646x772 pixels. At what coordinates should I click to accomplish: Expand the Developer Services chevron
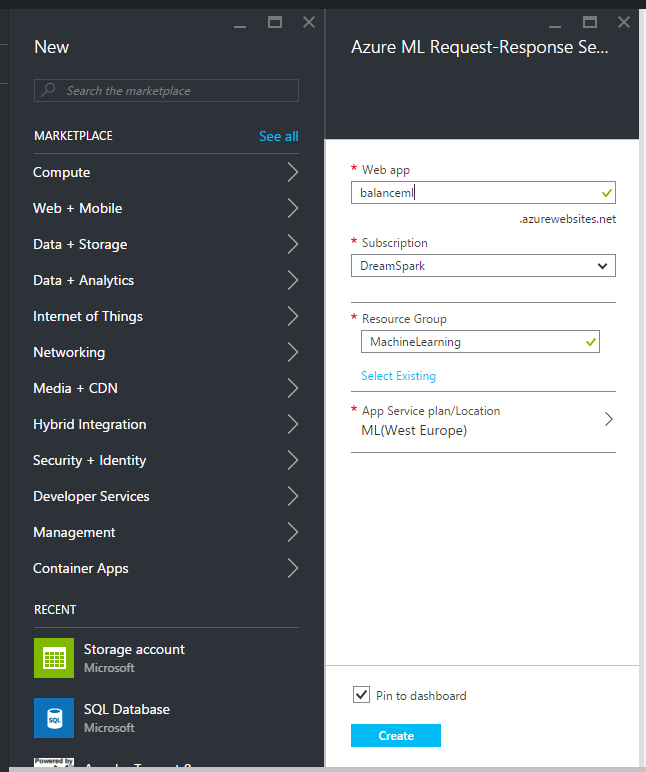pyautogui.click(x=292, y=496)
